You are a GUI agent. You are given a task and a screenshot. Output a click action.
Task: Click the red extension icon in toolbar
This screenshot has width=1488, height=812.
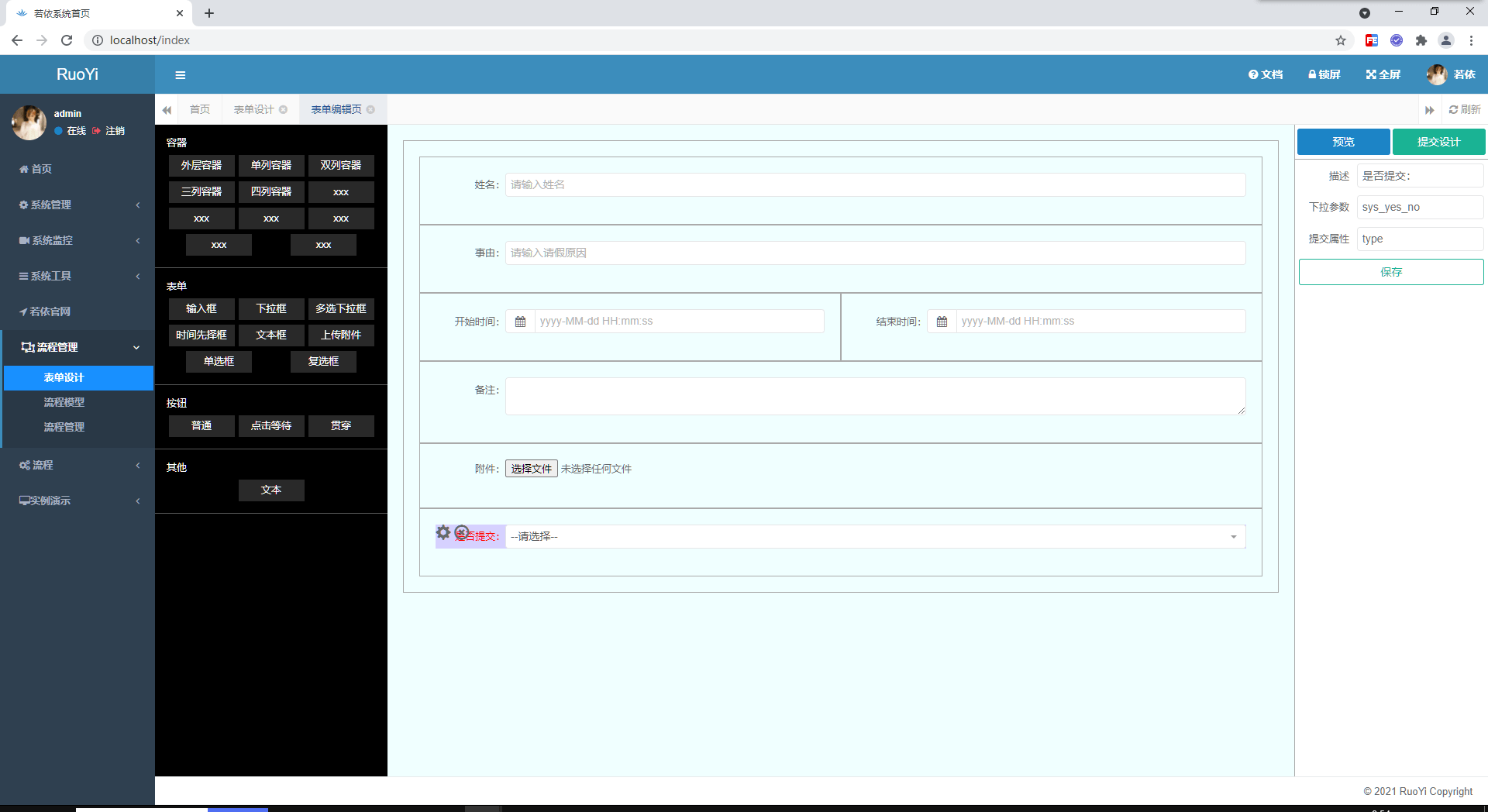tap(1372, 40)
